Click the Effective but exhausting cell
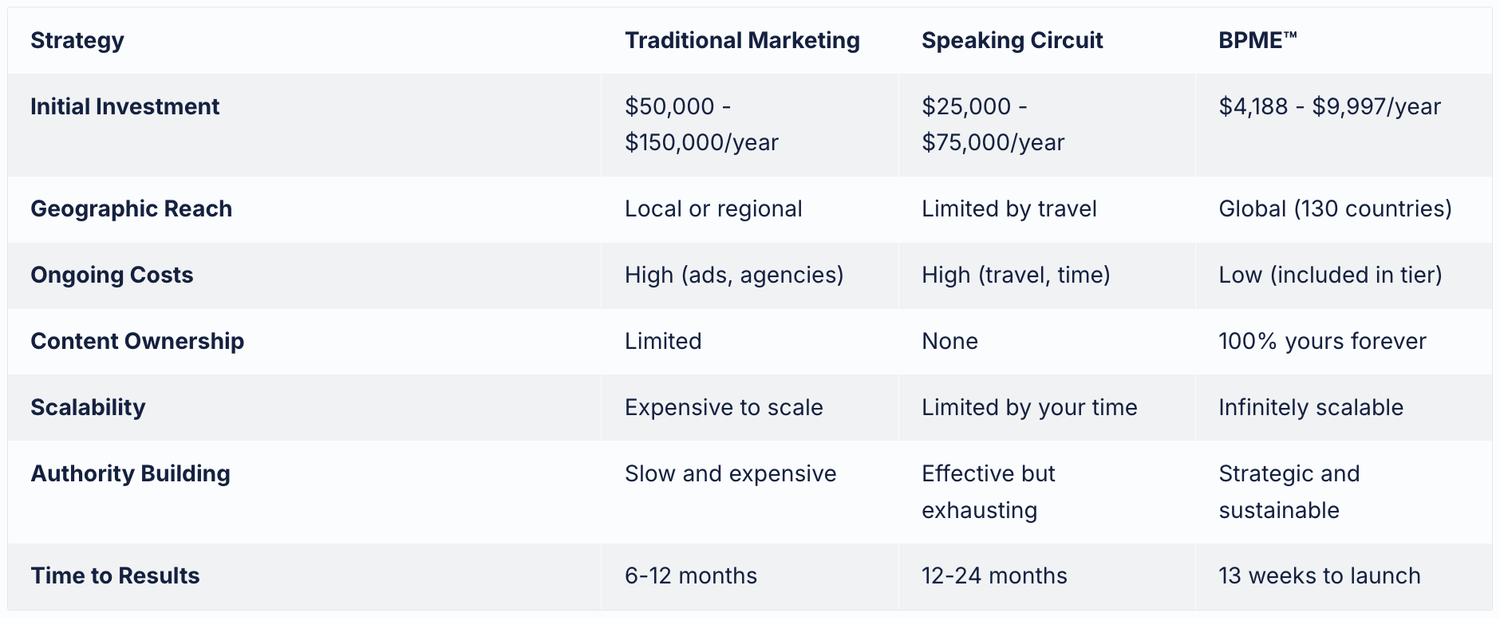Image resolution: width=1500 pixels, height=618 pixels. pyautogui.click(x=988, y=491)
